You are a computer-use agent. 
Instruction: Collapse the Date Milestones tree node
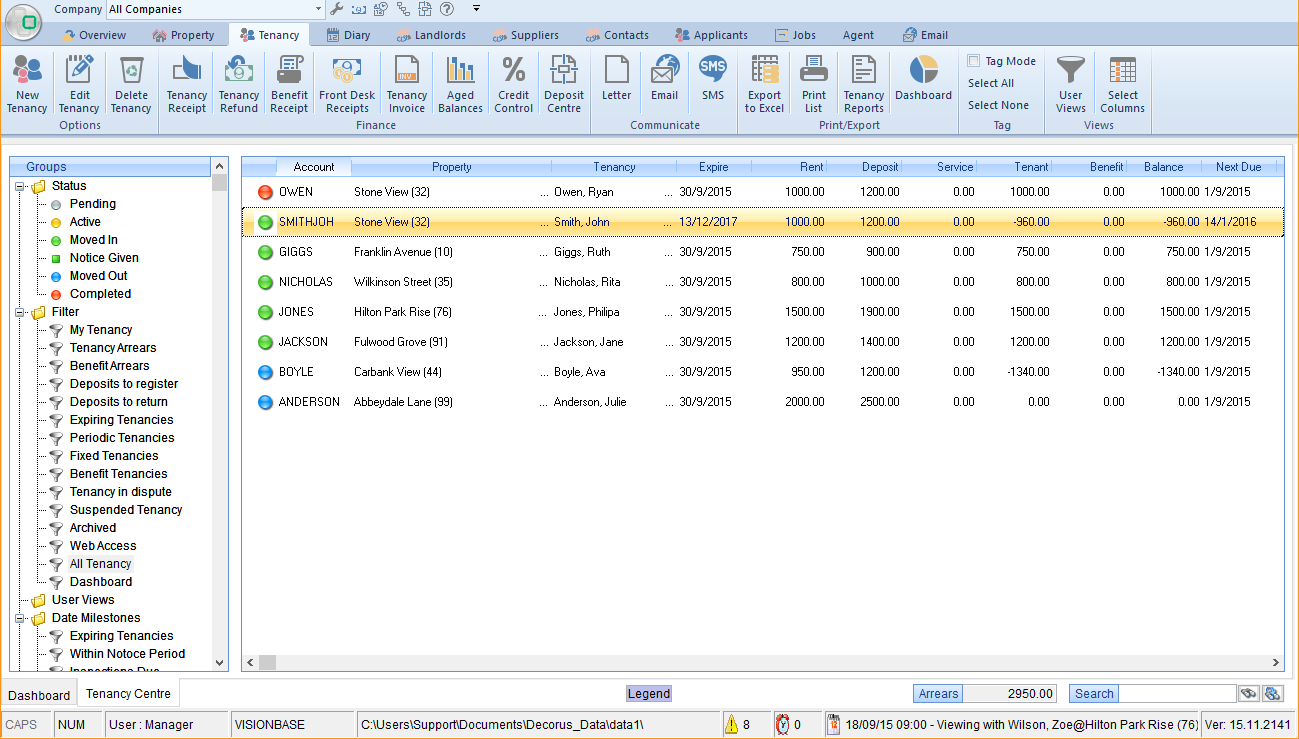(19, 618)
